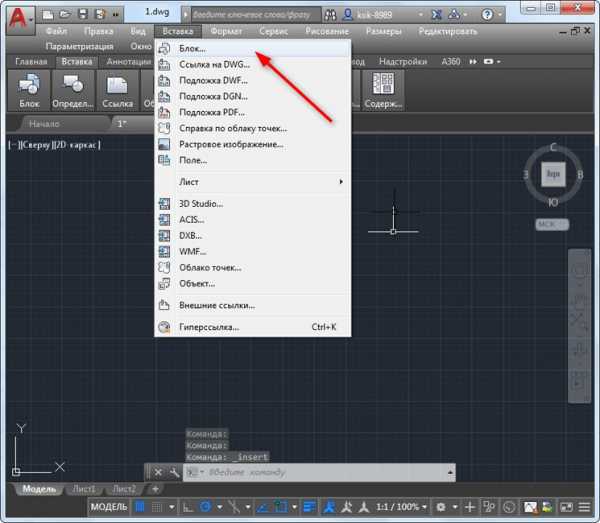
Task: Toggle polar tracking in status bar
Action: 205,507
